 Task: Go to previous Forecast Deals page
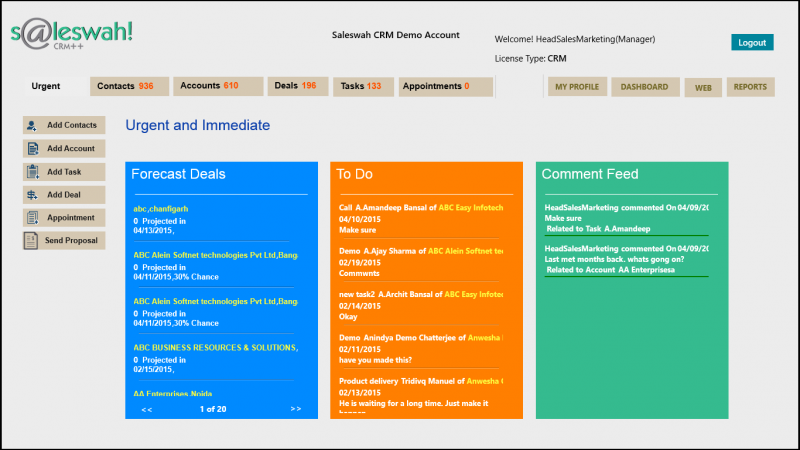pyautogui.click(x=147, y=409)
